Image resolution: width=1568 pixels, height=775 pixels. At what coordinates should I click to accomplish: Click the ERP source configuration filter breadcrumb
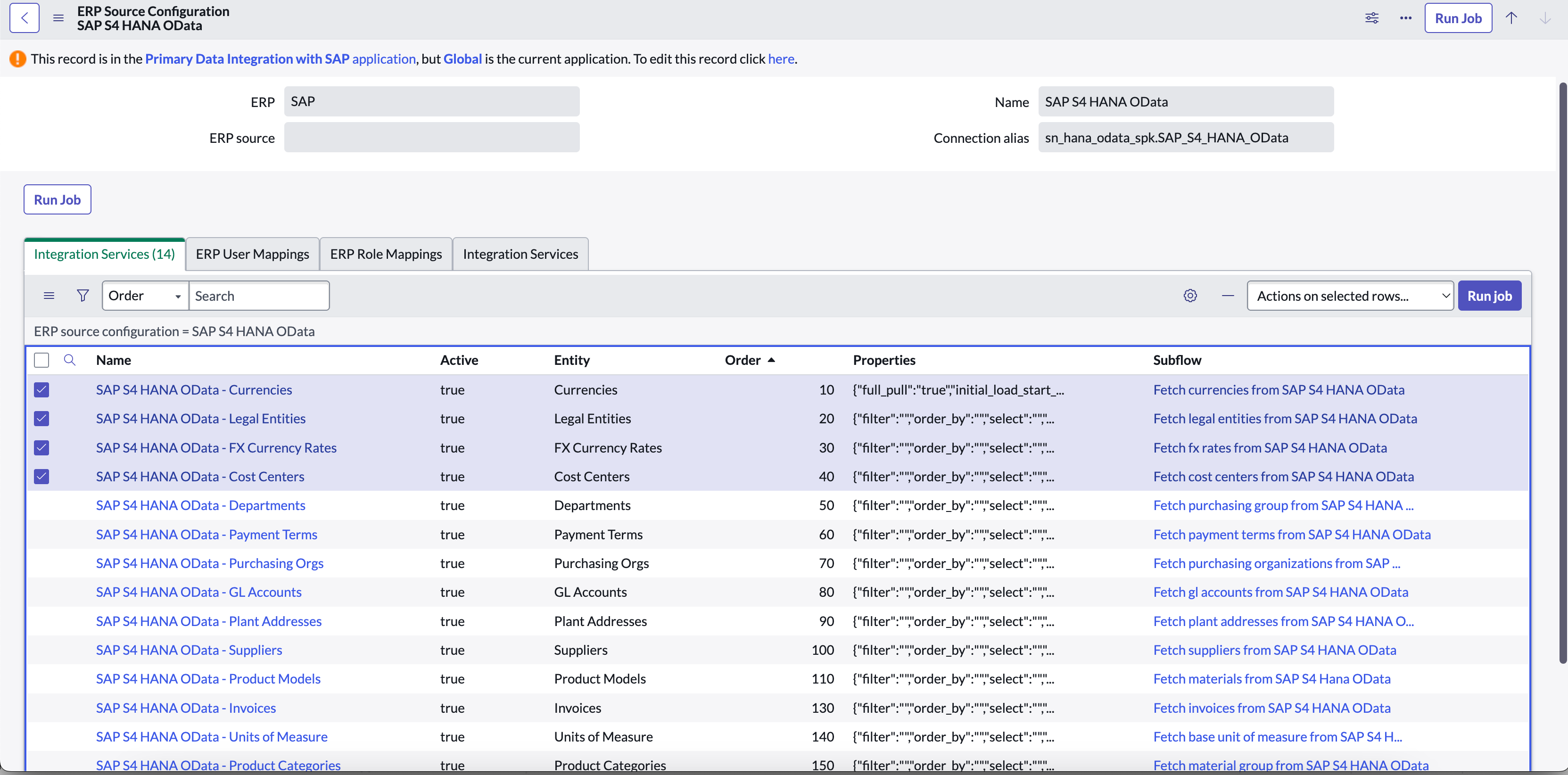174,331
